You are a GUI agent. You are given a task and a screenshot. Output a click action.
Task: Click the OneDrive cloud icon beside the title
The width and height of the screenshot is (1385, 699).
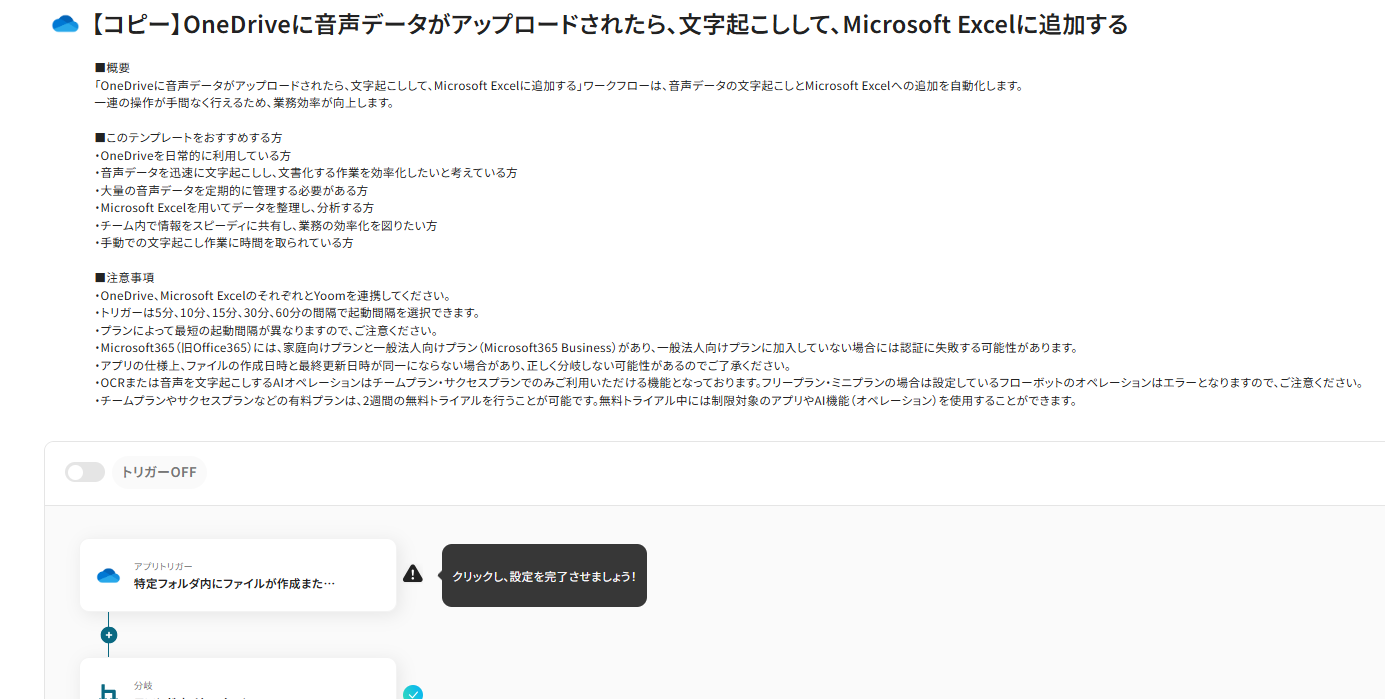coord(65,25)
